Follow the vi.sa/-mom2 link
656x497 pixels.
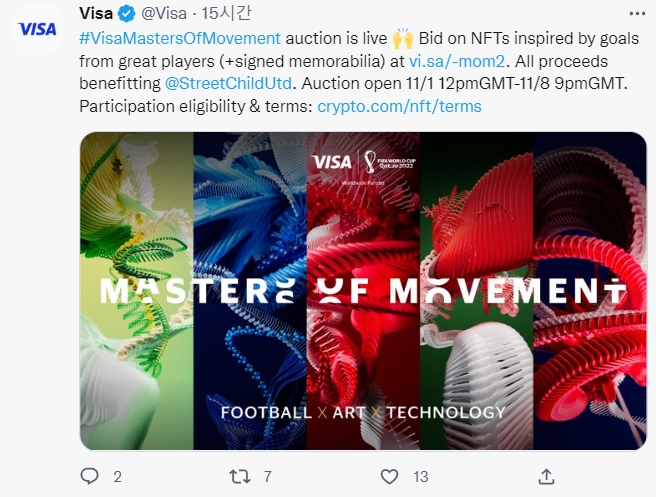click(457, 61)
